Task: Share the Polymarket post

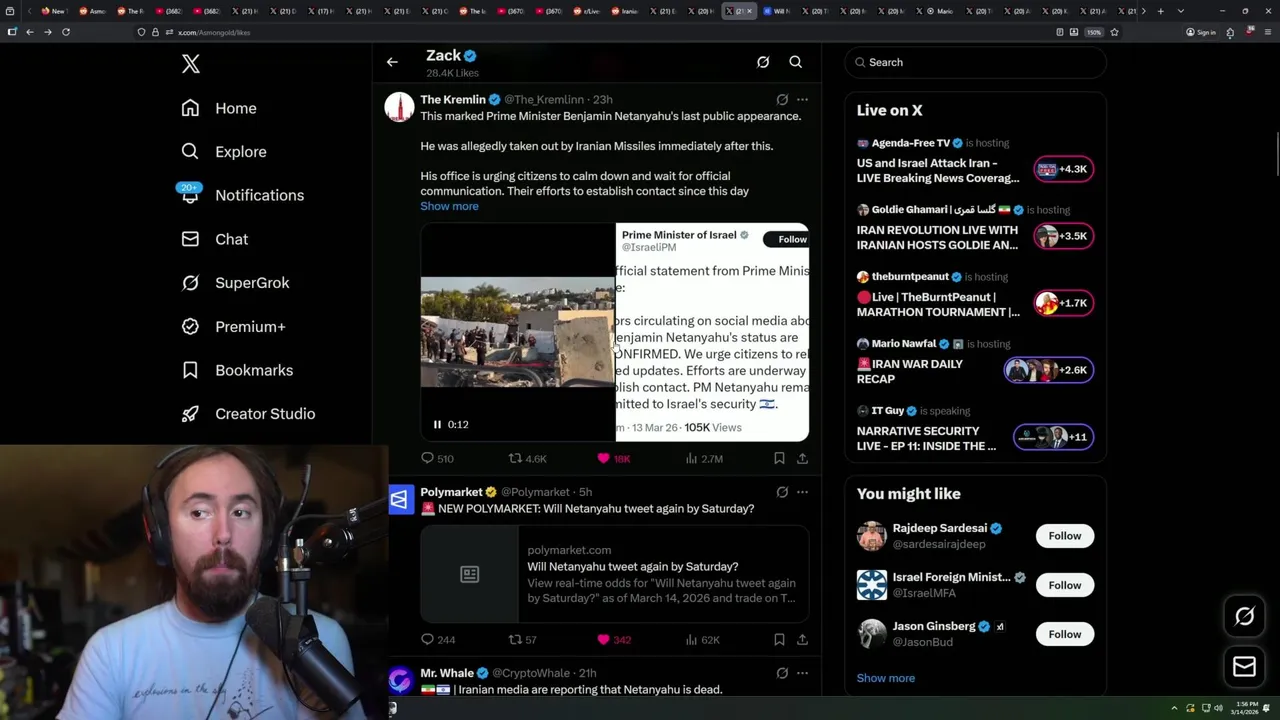Action: click(x=802, y=639)
